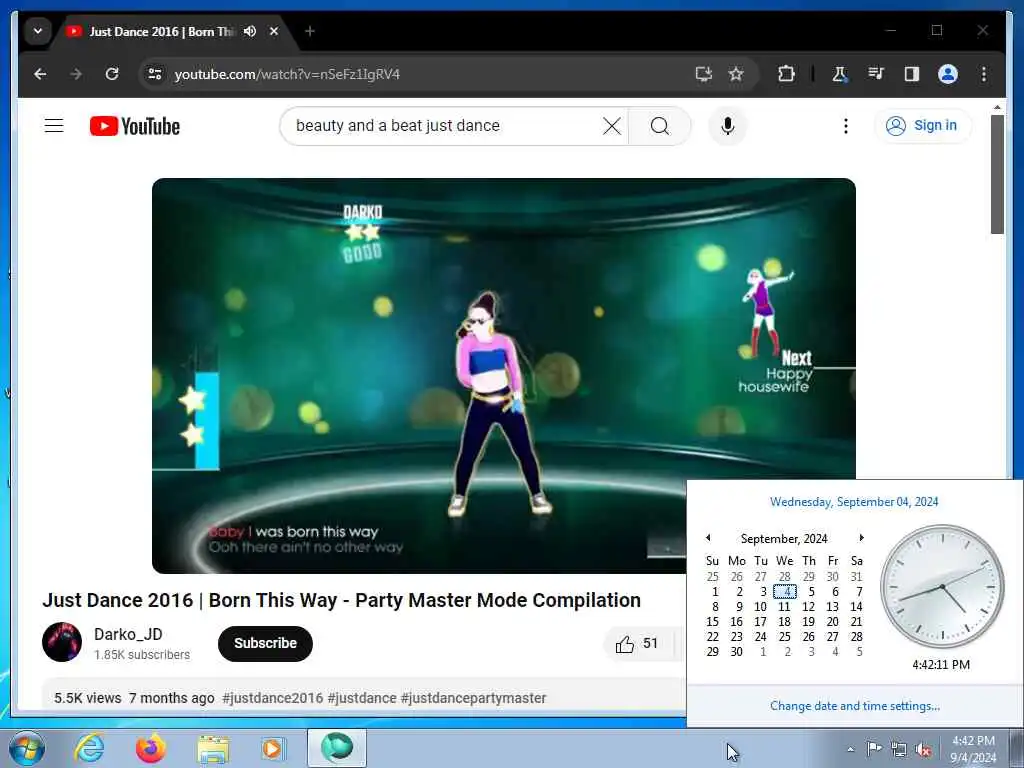Open a new browser tab
Image resolution: width=1024 pixels, height=768 pixels.
(310, 31)
